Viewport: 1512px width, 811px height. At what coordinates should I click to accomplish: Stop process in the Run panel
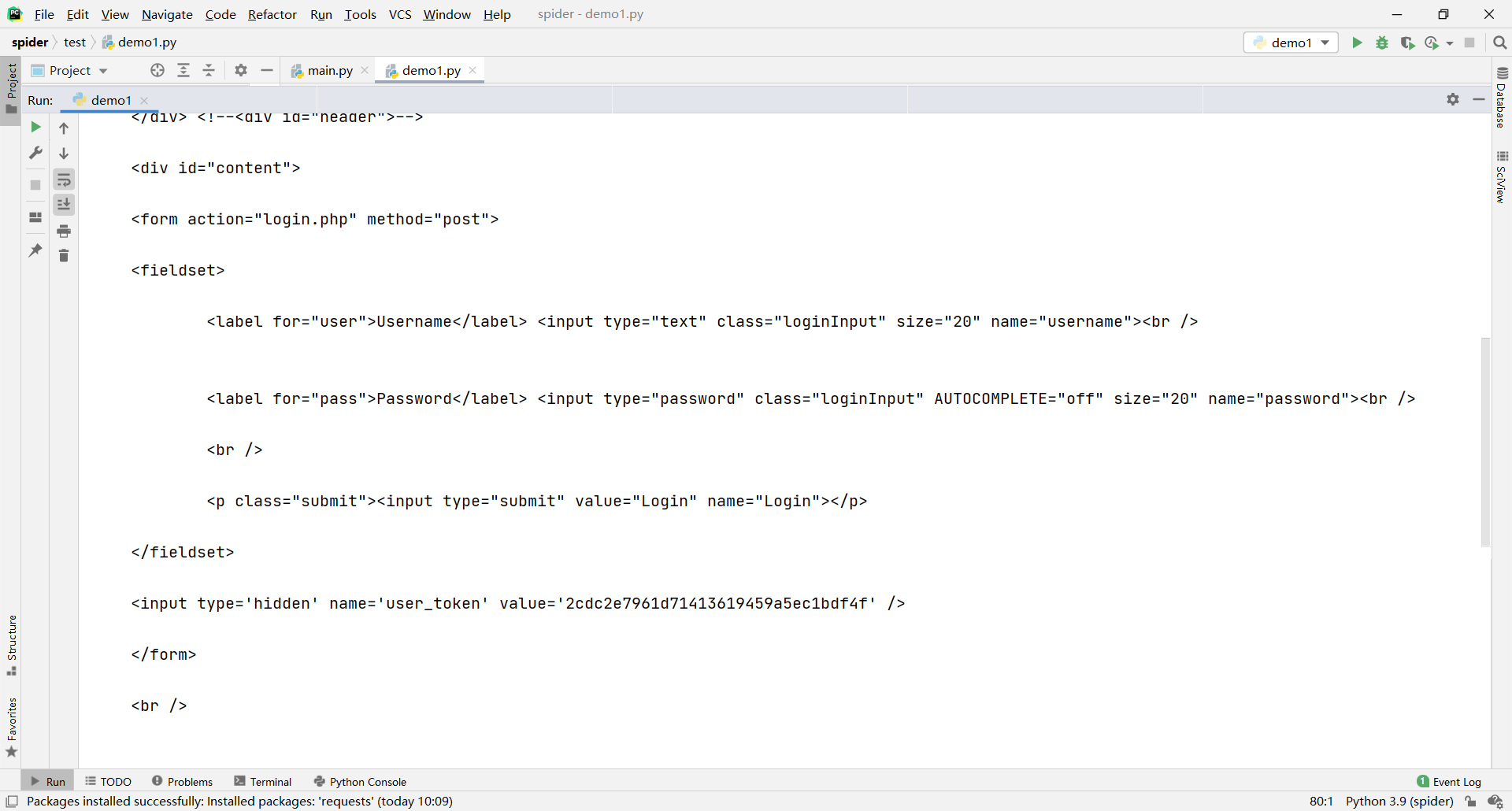pyautogui.click(x=35, y=185)
